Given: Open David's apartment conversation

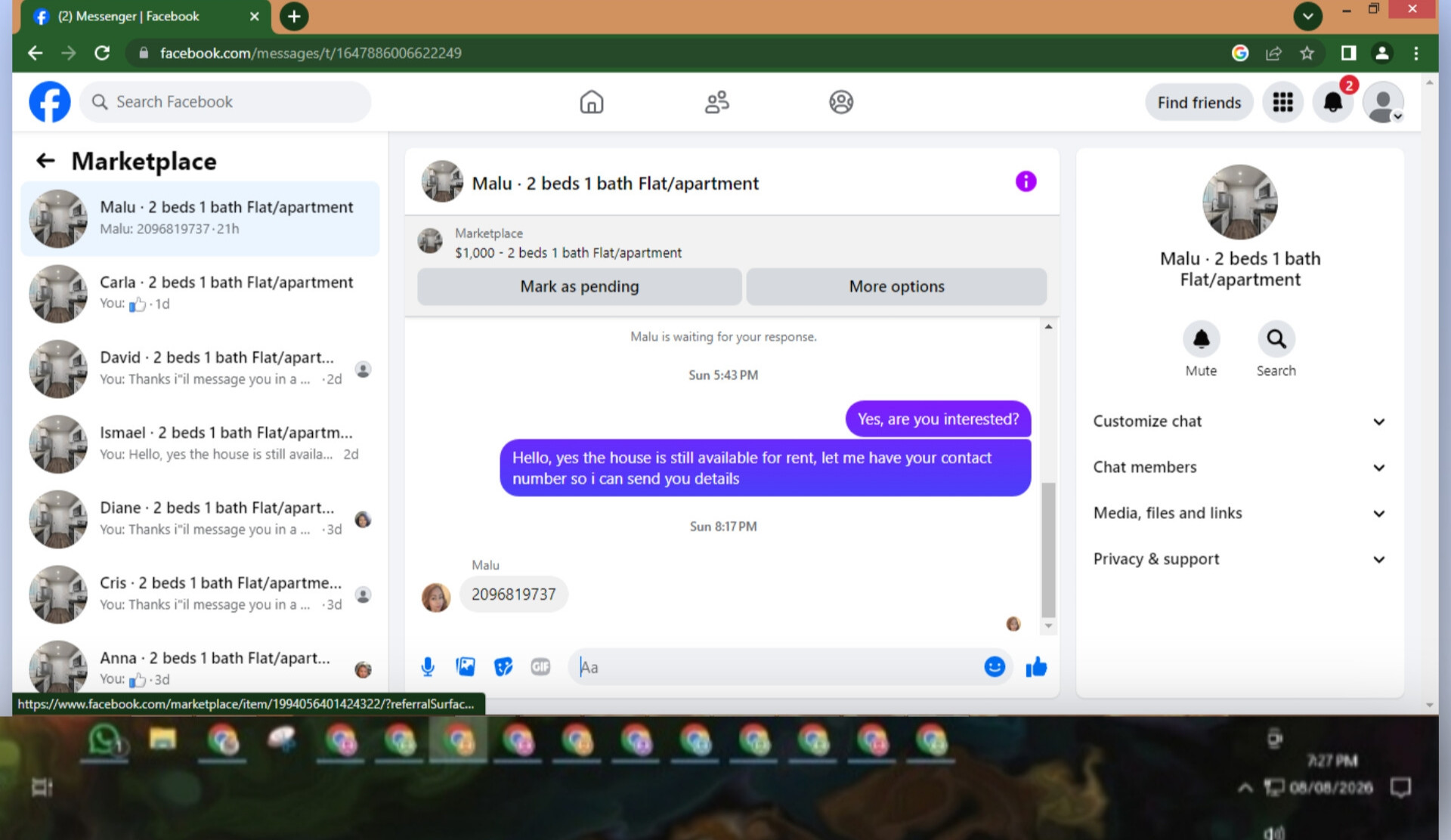Looking at the screenshot, I should point(200,369).
